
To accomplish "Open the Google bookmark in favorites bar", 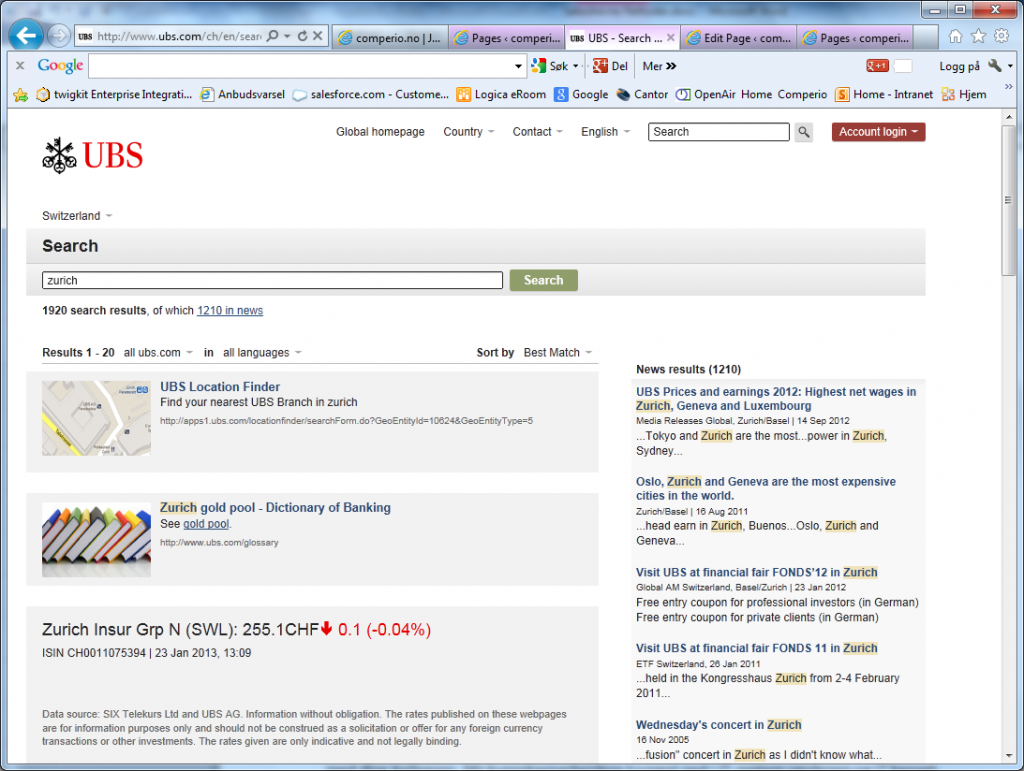I will click(x=581, y=95).
